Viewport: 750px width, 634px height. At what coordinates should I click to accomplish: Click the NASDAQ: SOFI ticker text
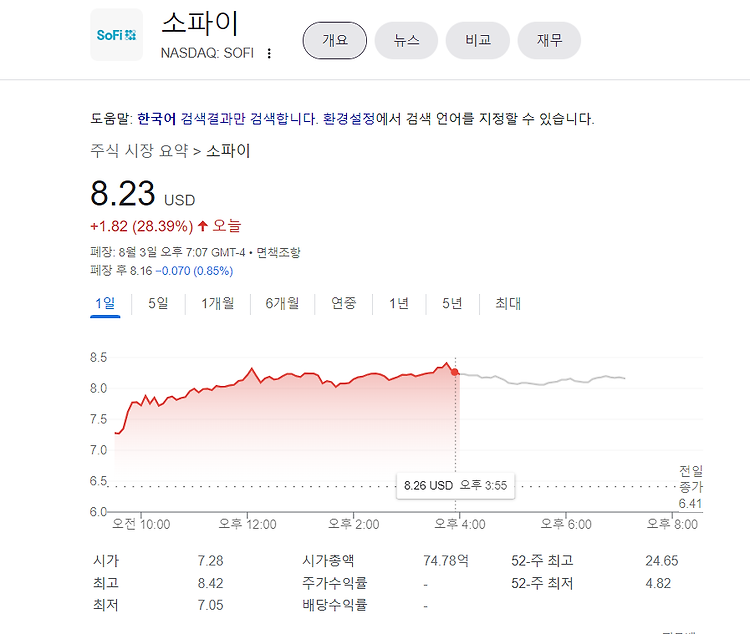(207, 53)
